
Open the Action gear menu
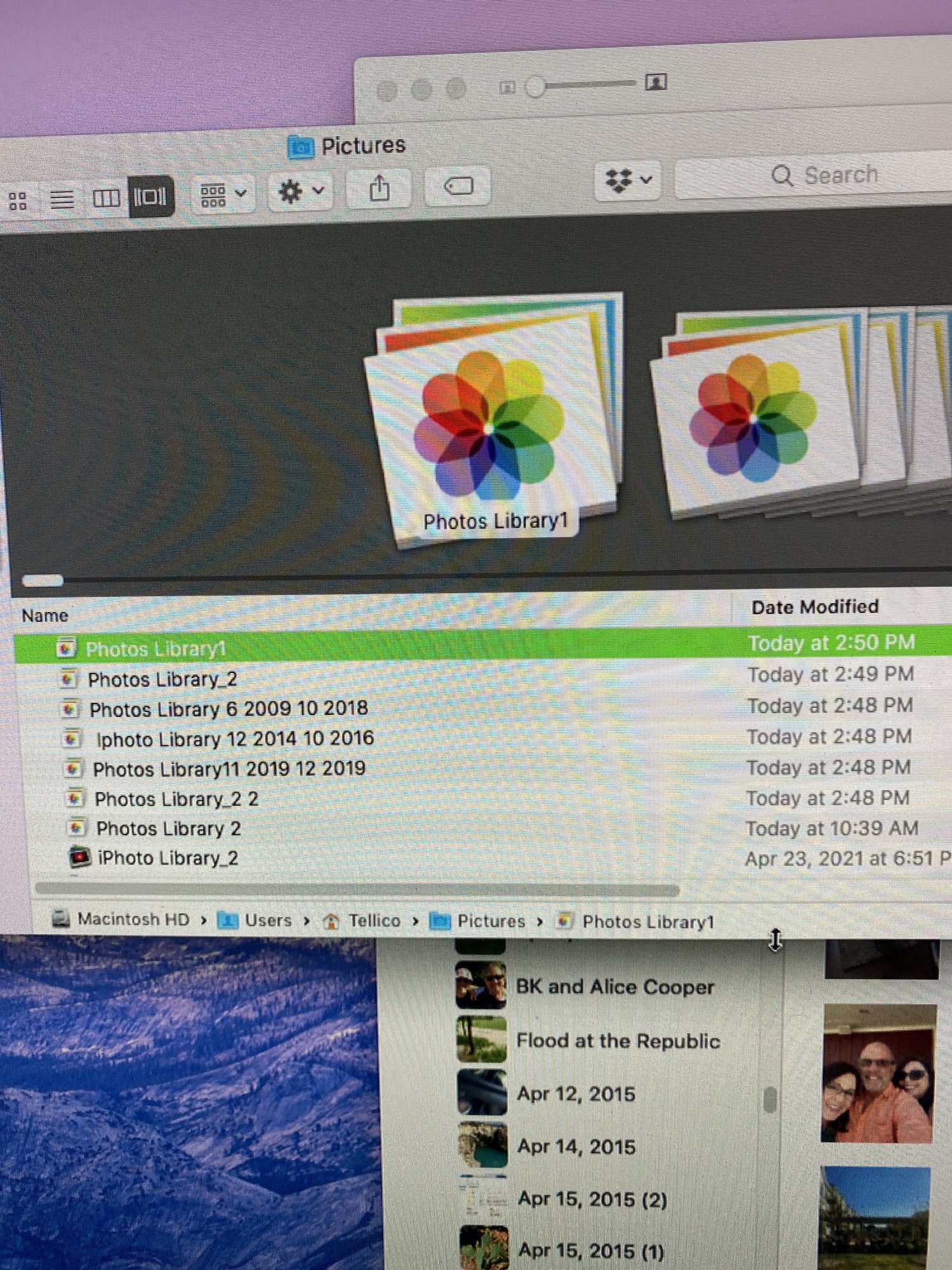301,190
